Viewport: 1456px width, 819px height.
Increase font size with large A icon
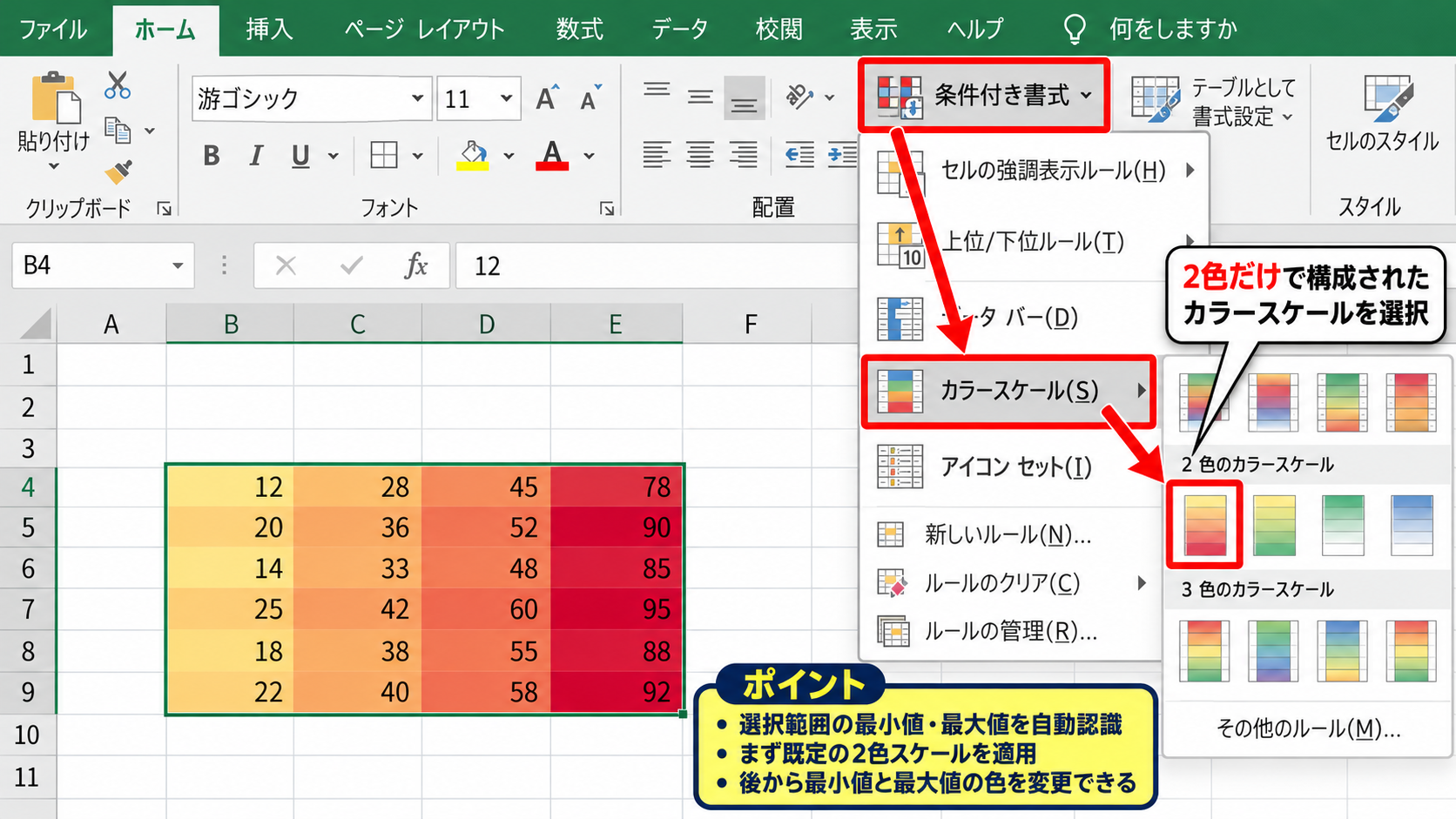coord(548,97)
